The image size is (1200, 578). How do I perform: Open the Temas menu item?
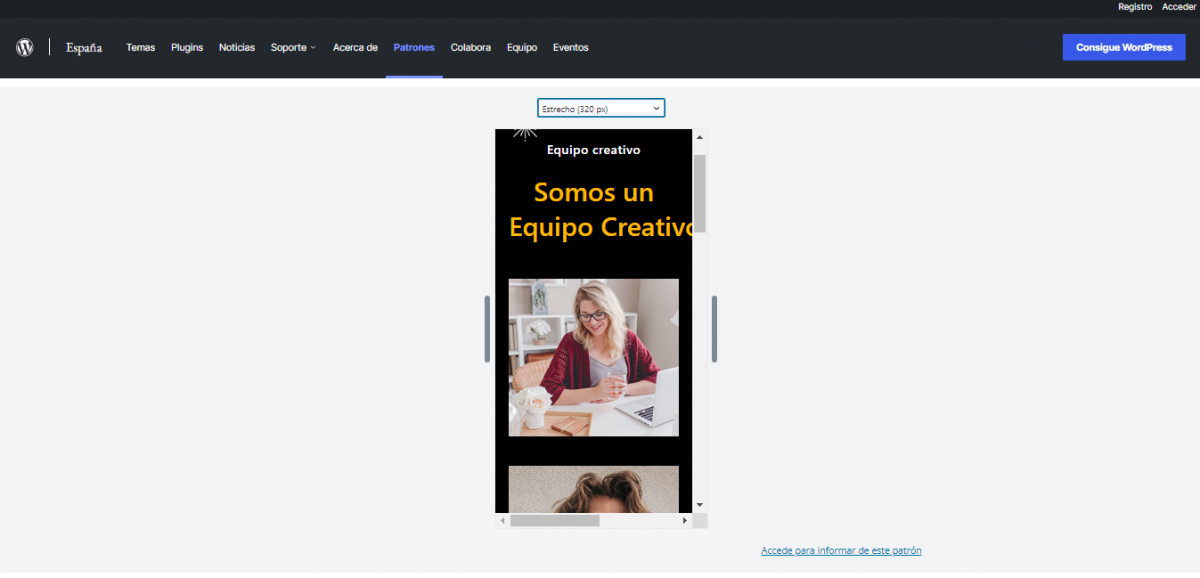[140, 47]
